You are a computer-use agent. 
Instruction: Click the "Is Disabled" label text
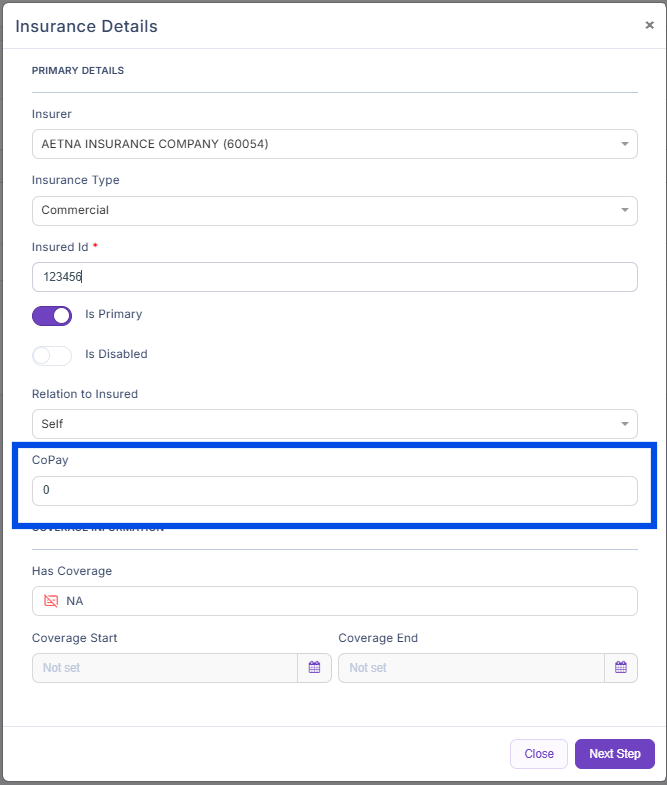tap(116, 354)
